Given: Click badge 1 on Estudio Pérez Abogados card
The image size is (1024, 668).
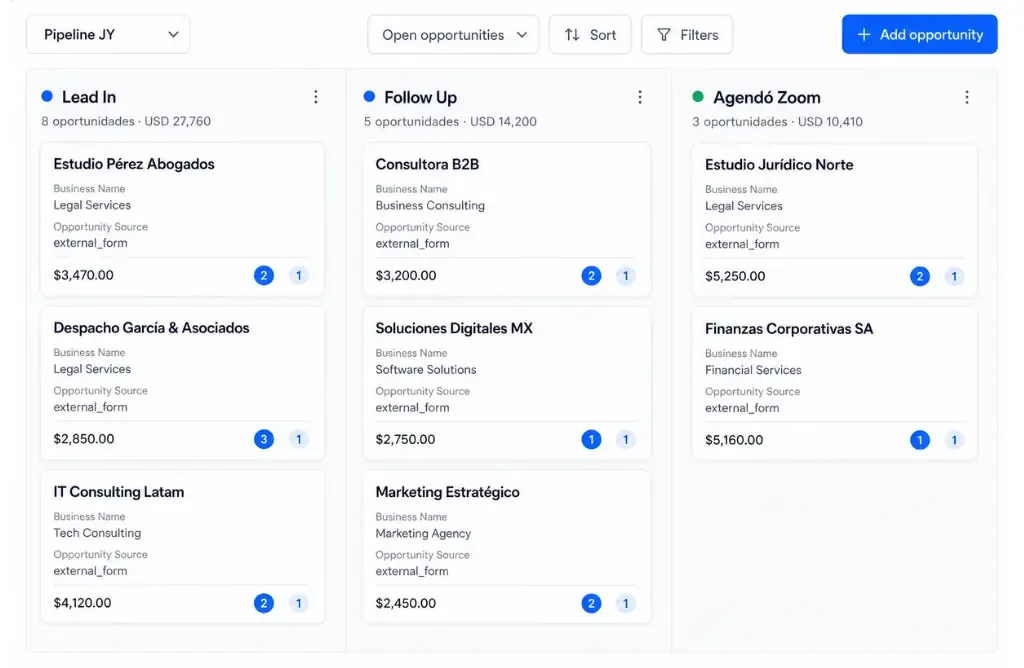Looking at the screenshot, I should click(298, 276).
